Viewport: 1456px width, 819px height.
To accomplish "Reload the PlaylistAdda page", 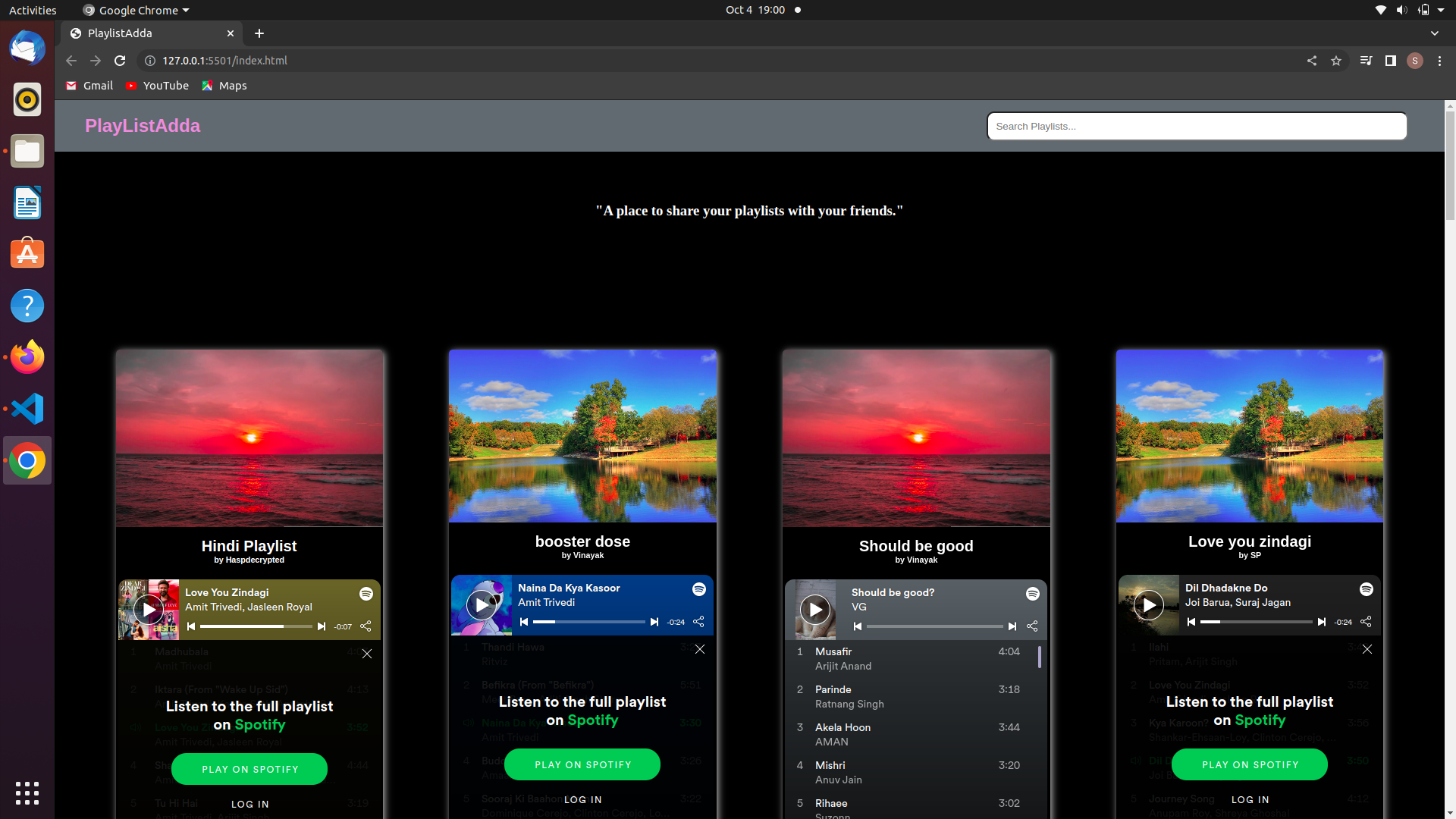I will pos(120,61).
